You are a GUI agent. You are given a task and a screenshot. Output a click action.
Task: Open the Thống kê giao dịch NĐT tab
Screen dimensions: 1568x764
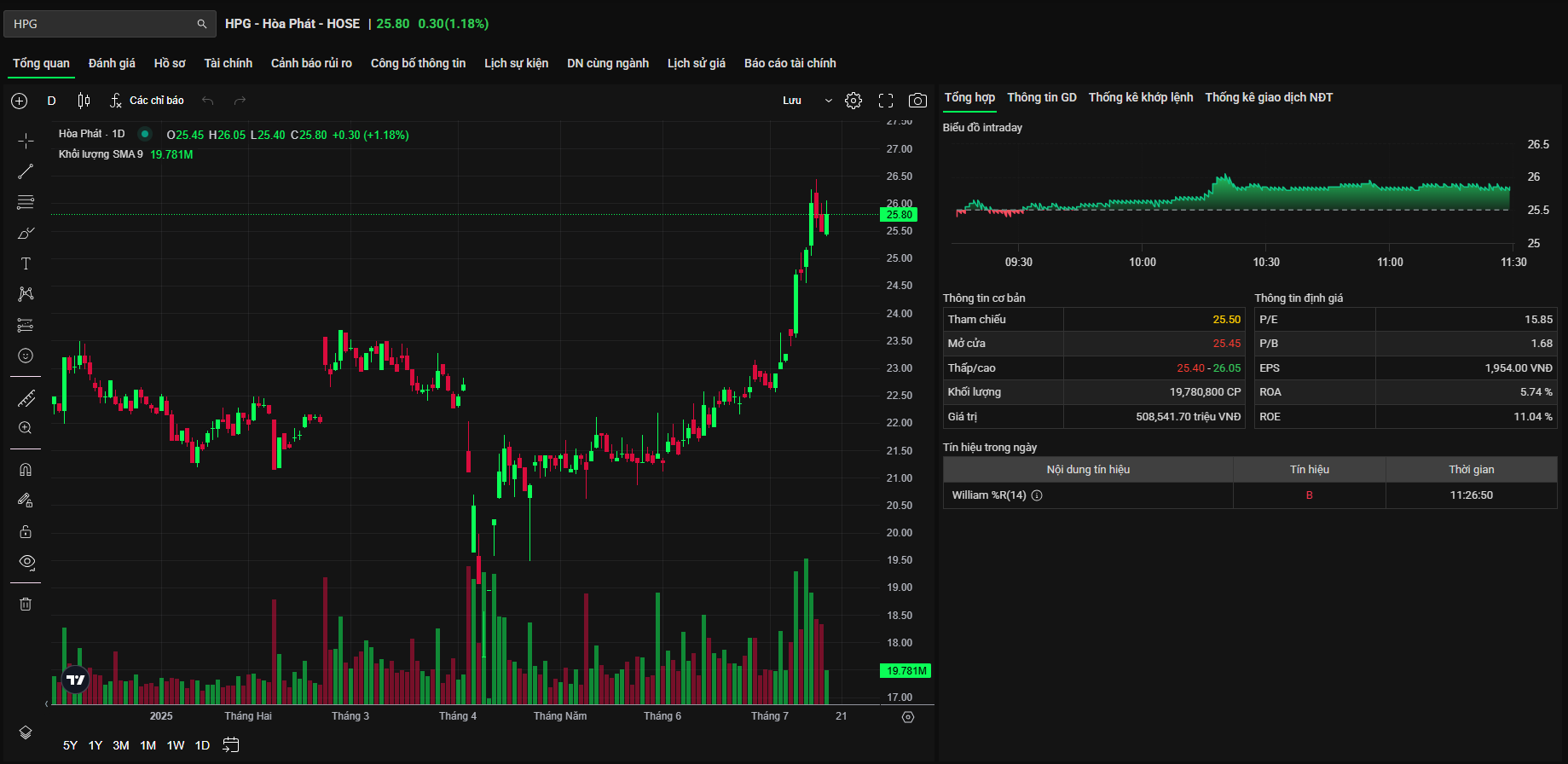[1269, 97]
